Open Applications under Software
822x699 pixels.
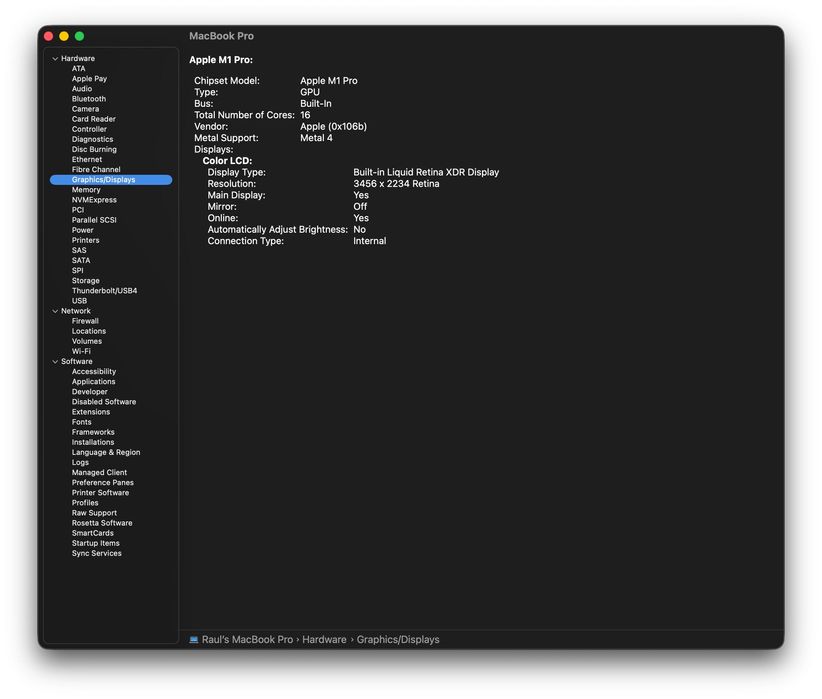coord(93,382)
